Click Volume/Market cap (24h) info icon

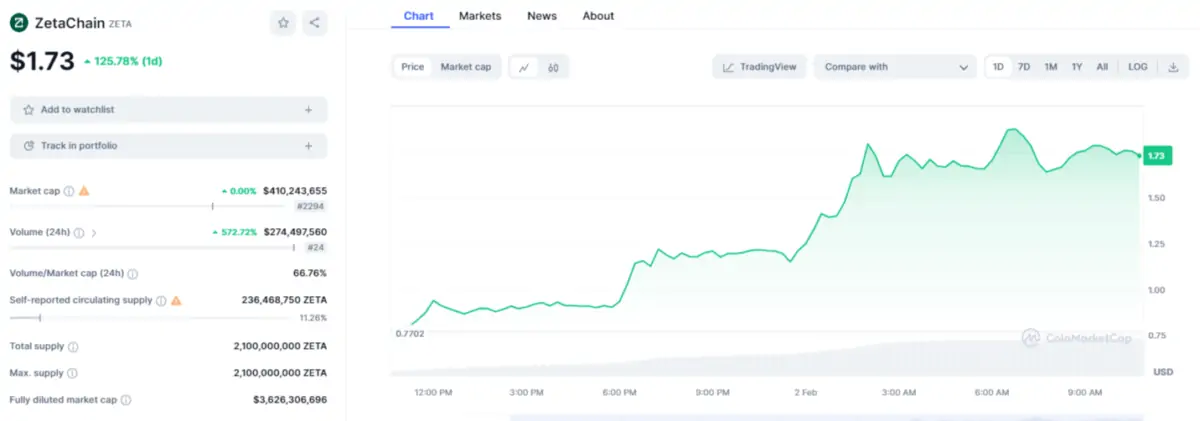click(133, 273)
